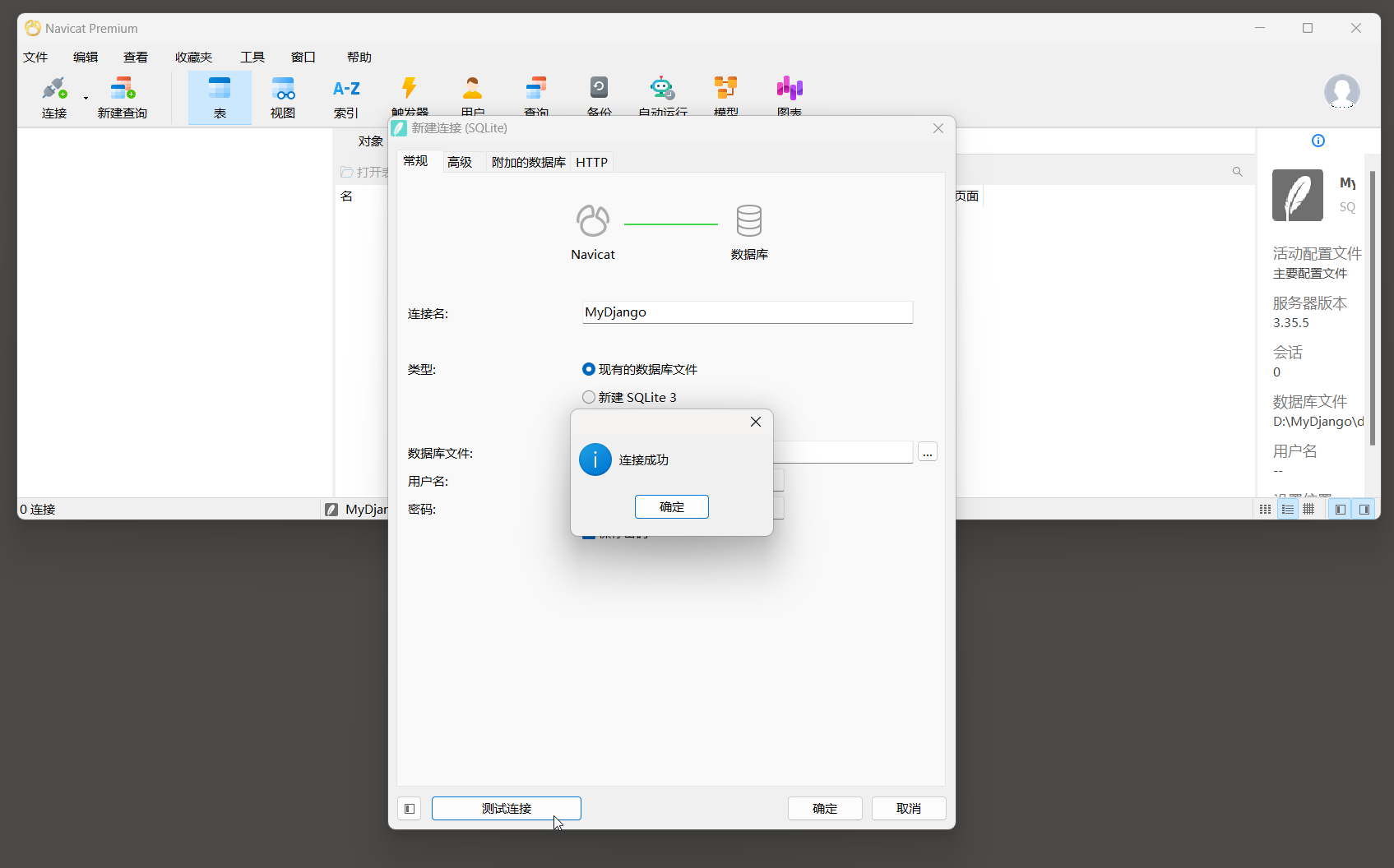This screenshot has width=1394, height=868.
Task: Open the A-Z Index toolbar icon
Action: click(346, 88)
